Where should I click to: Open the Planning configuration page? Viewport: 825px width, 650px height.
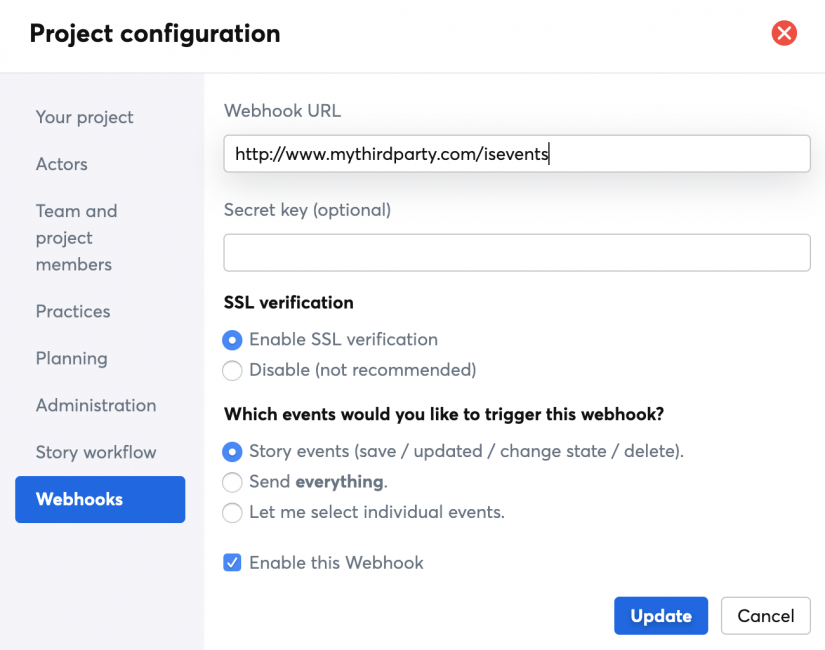(71, 358)
